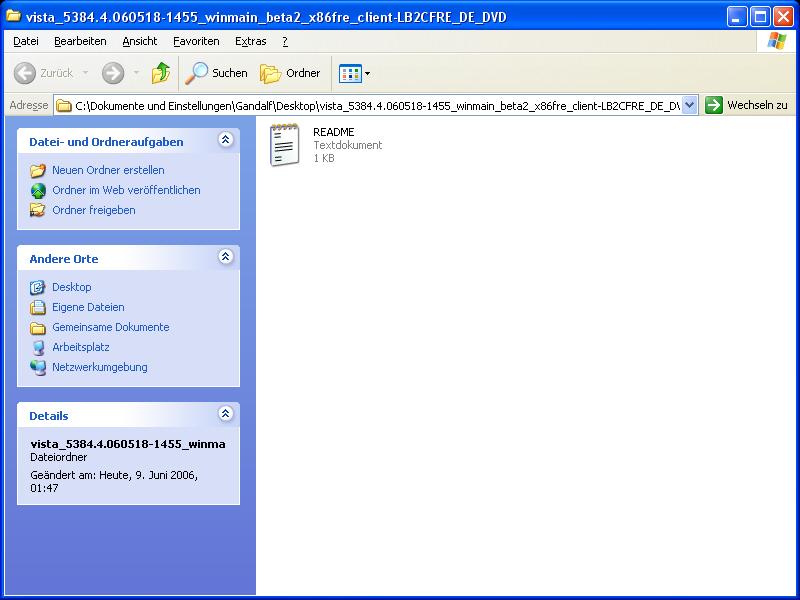Close the Explorer window
Image resolution: width=800 pixels, height=600 pixels.
pos(783,17)
